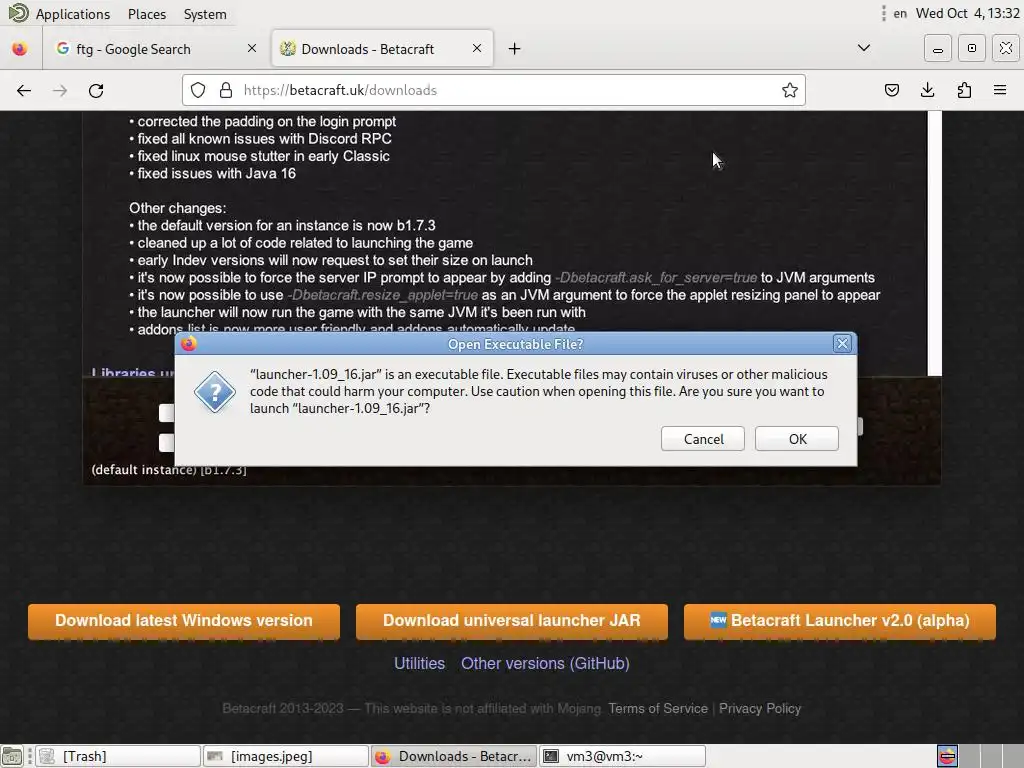Switch to Downloads - Betacr... taskbar window
The width and height of the screenshot is (1024, 768).
(x=454, y=756)
